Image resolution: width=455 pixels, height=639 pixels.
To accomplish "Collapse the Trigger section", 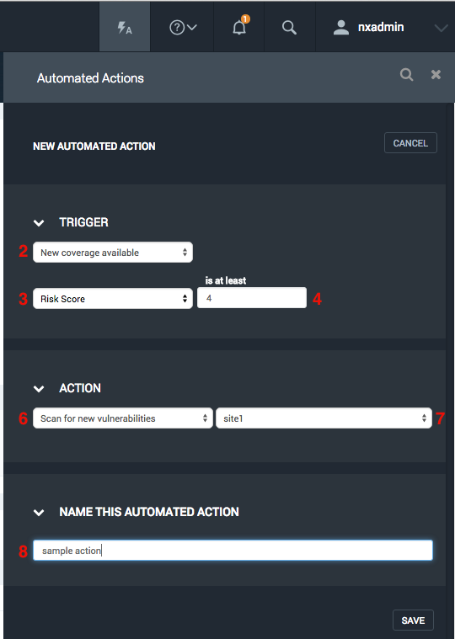I will (x=39, y=223).
